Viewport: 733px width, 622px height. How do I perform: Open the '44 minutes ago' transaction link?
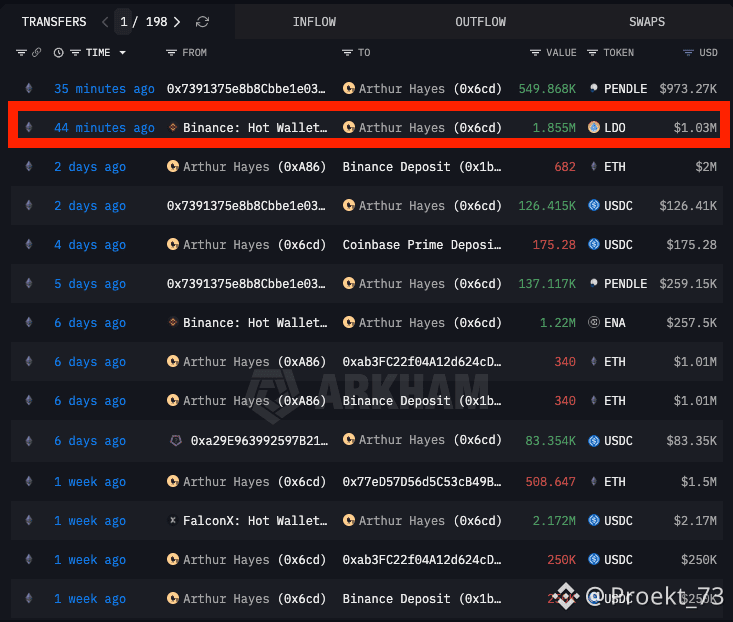(x=104, y=127)
